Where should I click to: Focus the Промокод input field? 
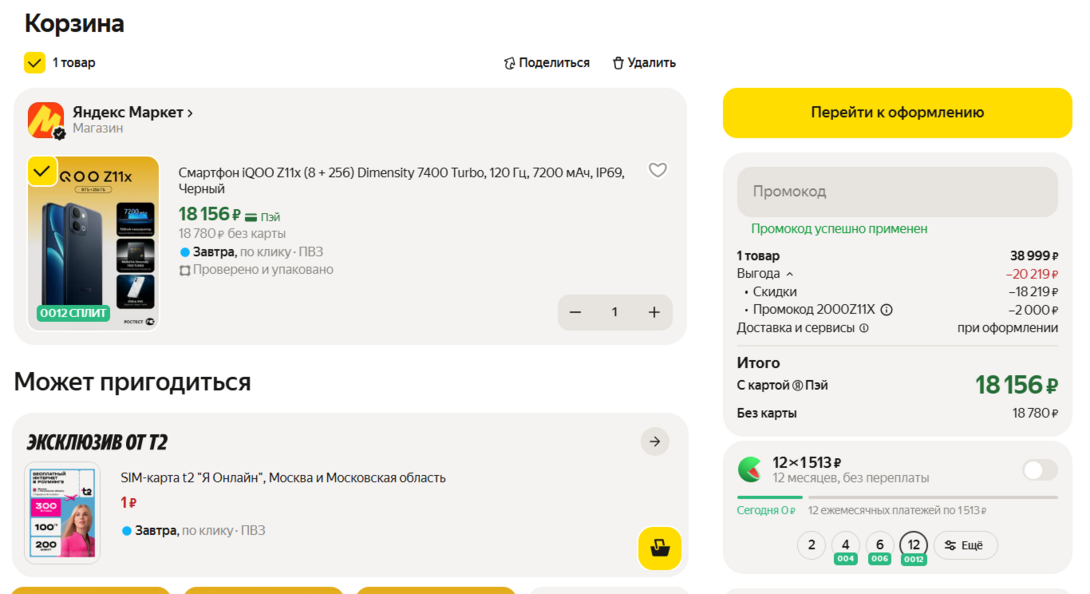897,191
